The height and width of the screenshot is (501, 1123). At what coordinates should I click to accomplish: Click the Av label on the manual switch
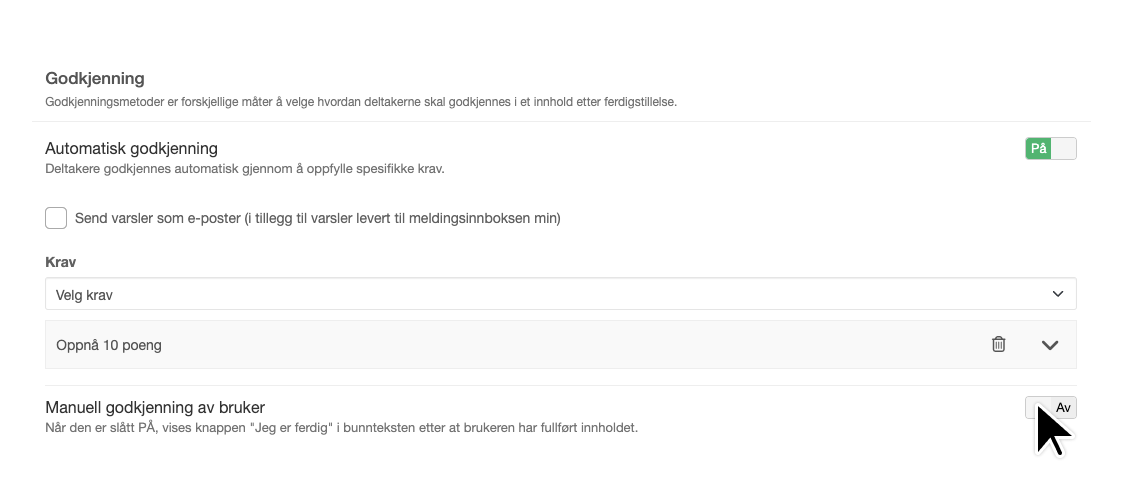pos(1064,408)
